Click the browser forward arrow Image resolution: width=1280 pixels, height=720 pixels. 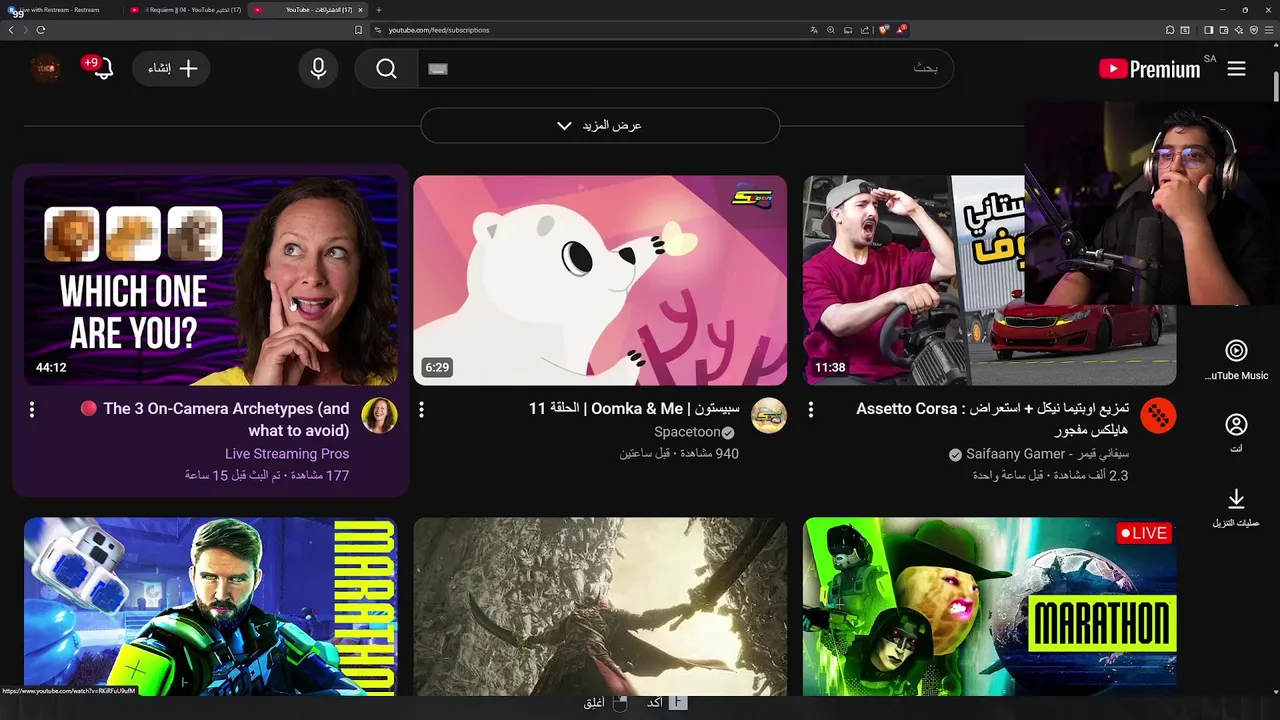tap(26, 30)
